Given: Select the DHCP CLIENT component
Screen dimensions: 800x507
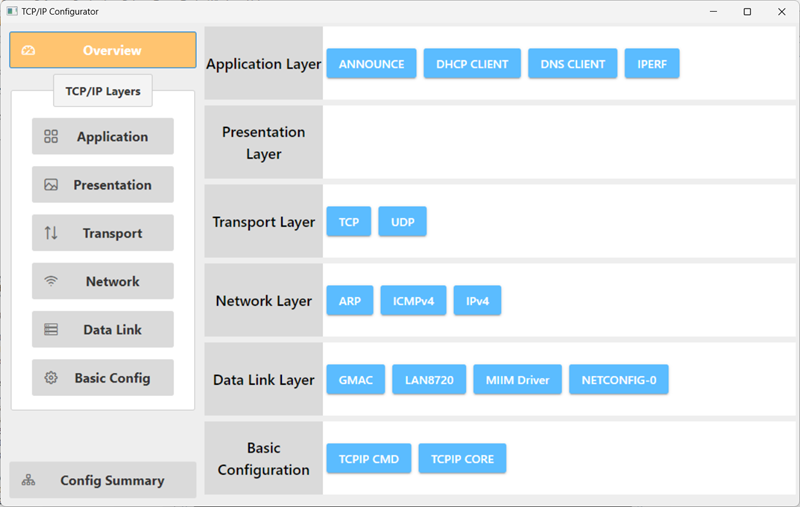Looking at the screenshot, I should pyautogui.click(x=472, y=64).
